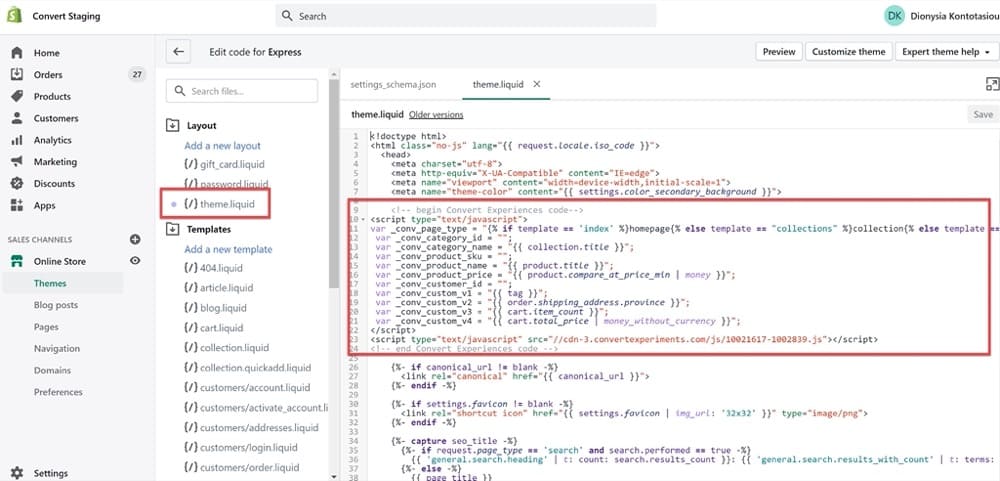Click the Marketing megaphone icon
Screen dimensions: 1000x481
(17, 161)
